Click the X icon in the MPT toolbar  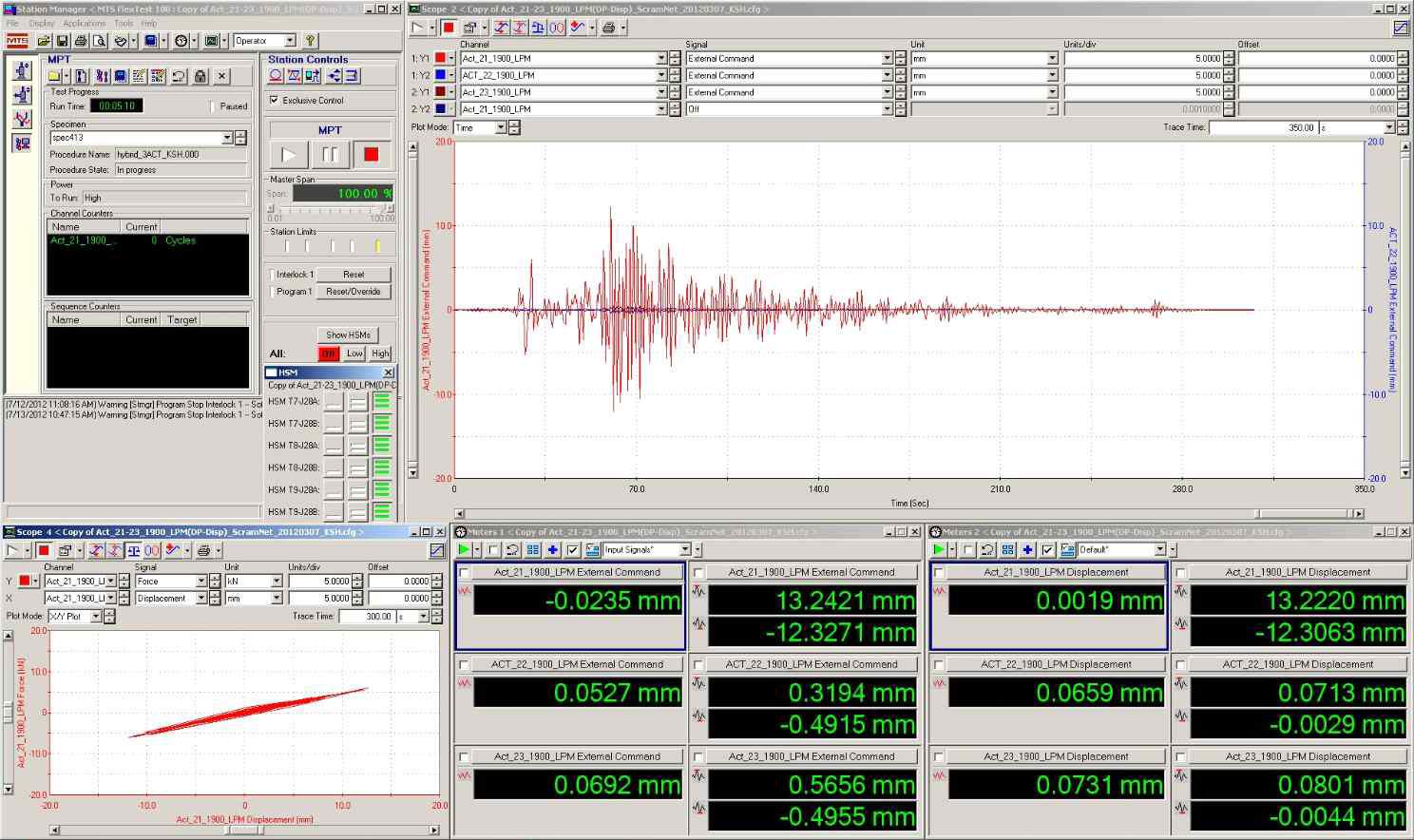click(x=221, y=76)
